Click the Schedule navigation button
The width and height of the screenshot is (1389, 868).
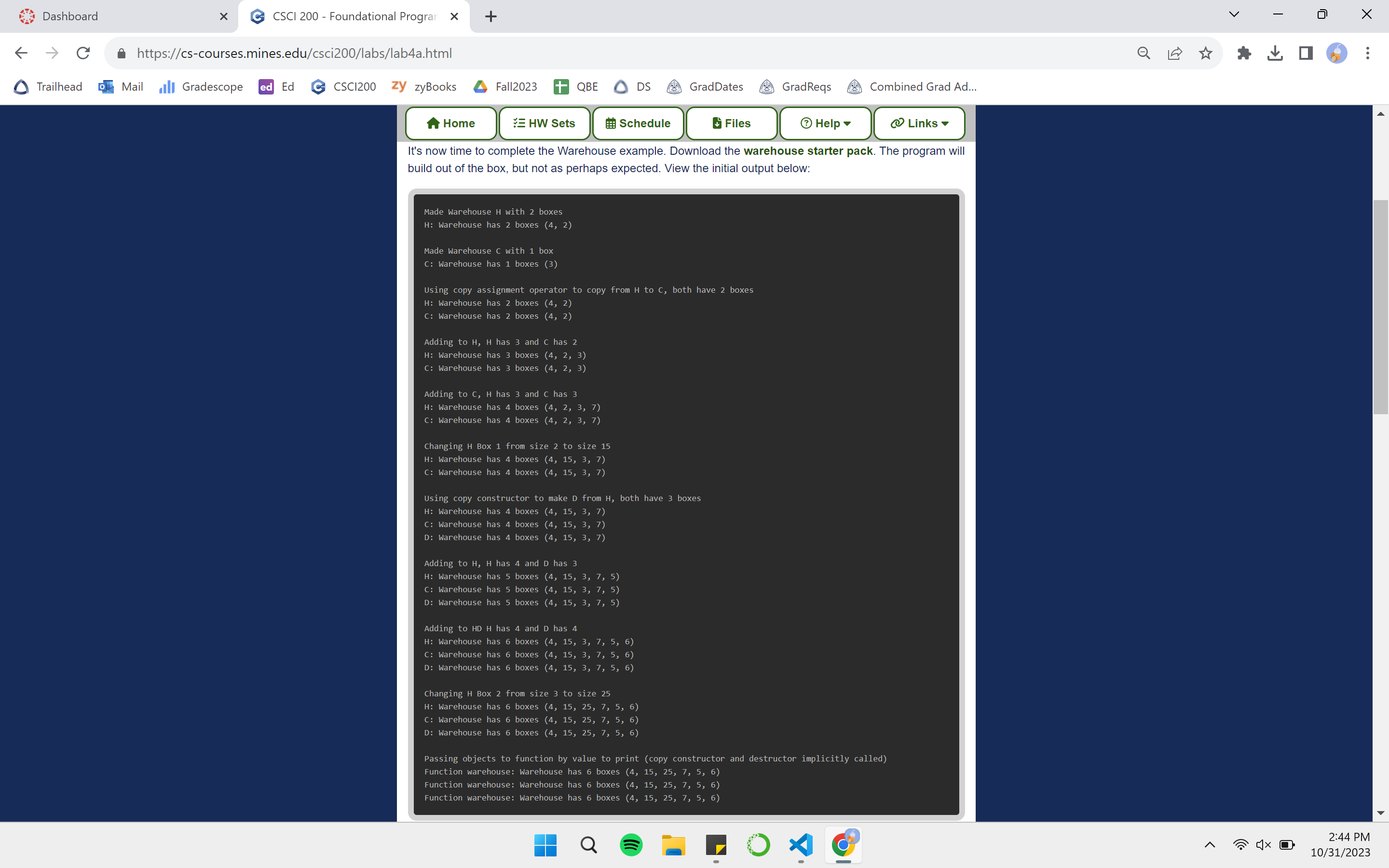[638, 123]
